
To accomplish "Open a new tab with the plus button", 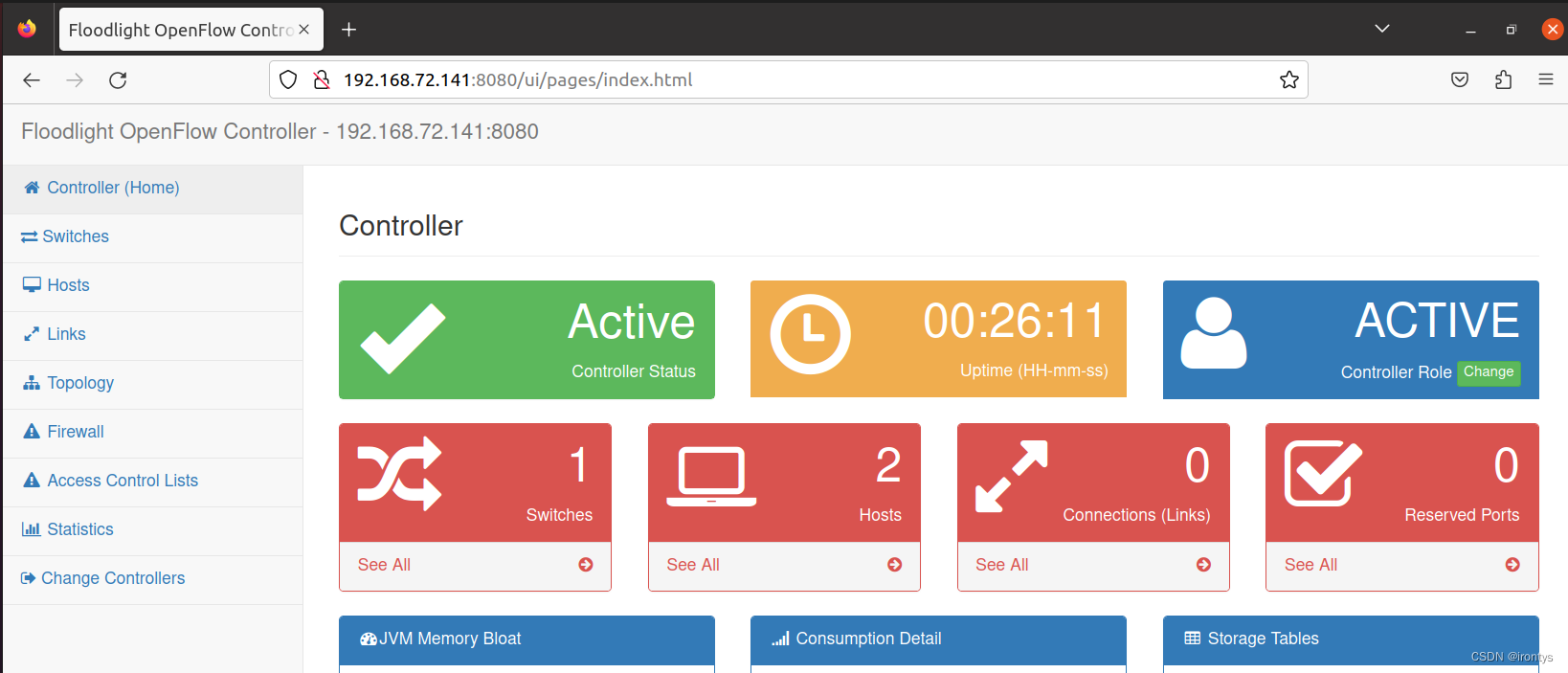I will click(x=349, y=30).
